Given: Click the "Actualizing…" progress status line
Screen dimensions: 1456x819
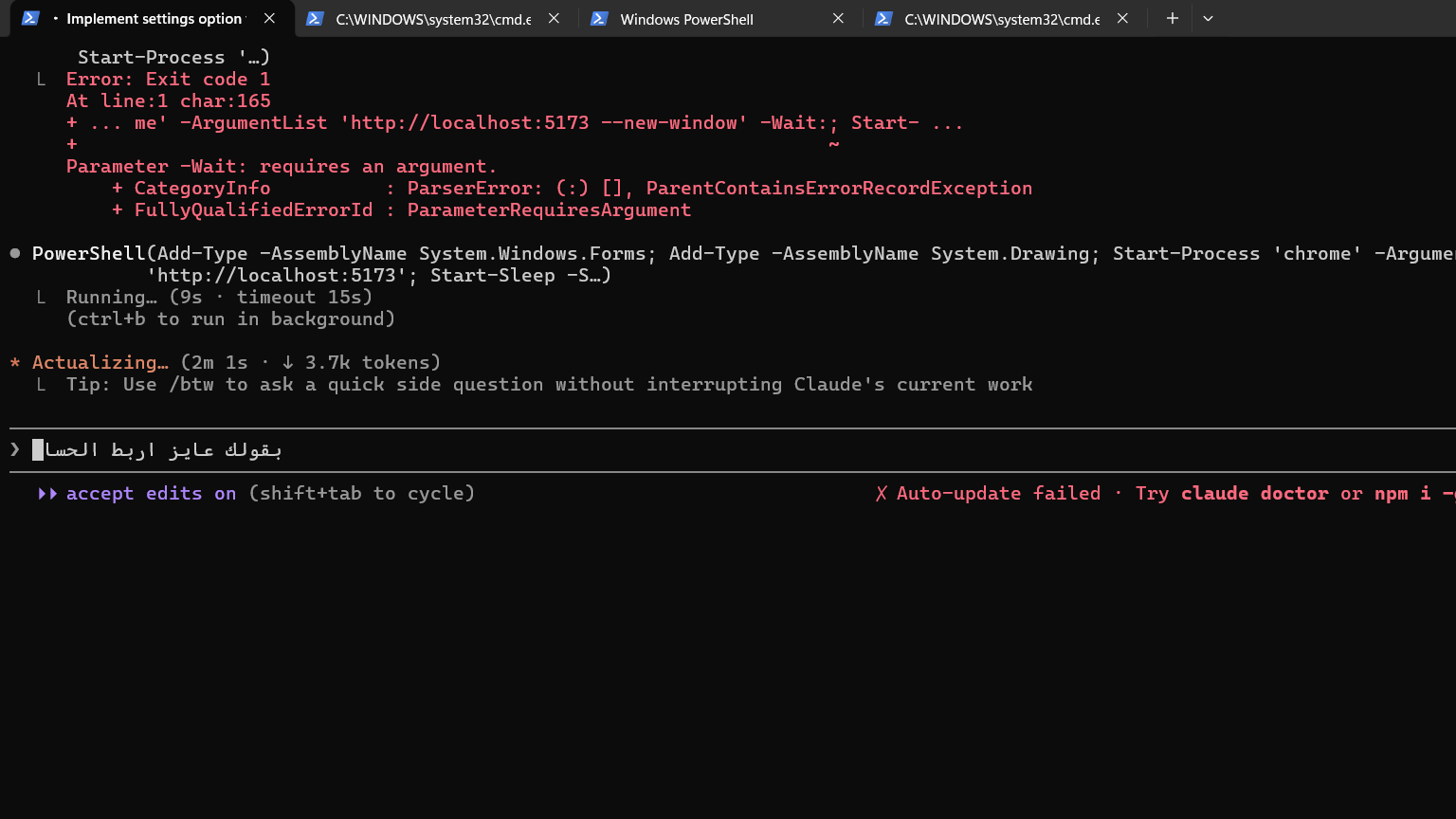Looking at the screenshot, I should 236,362.
